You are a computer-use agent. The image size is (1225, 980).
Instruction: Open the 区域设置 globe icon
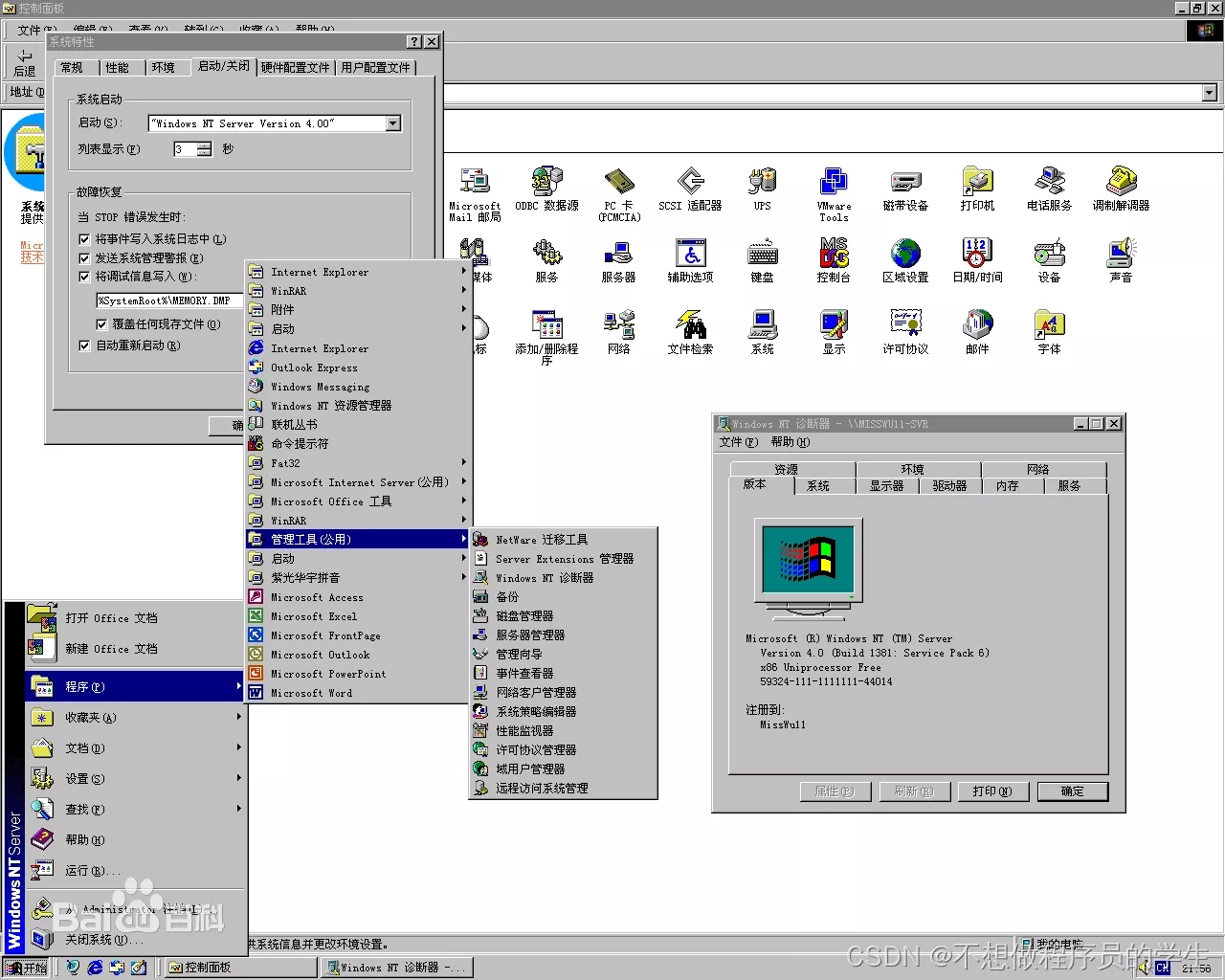tap(905, 259)
